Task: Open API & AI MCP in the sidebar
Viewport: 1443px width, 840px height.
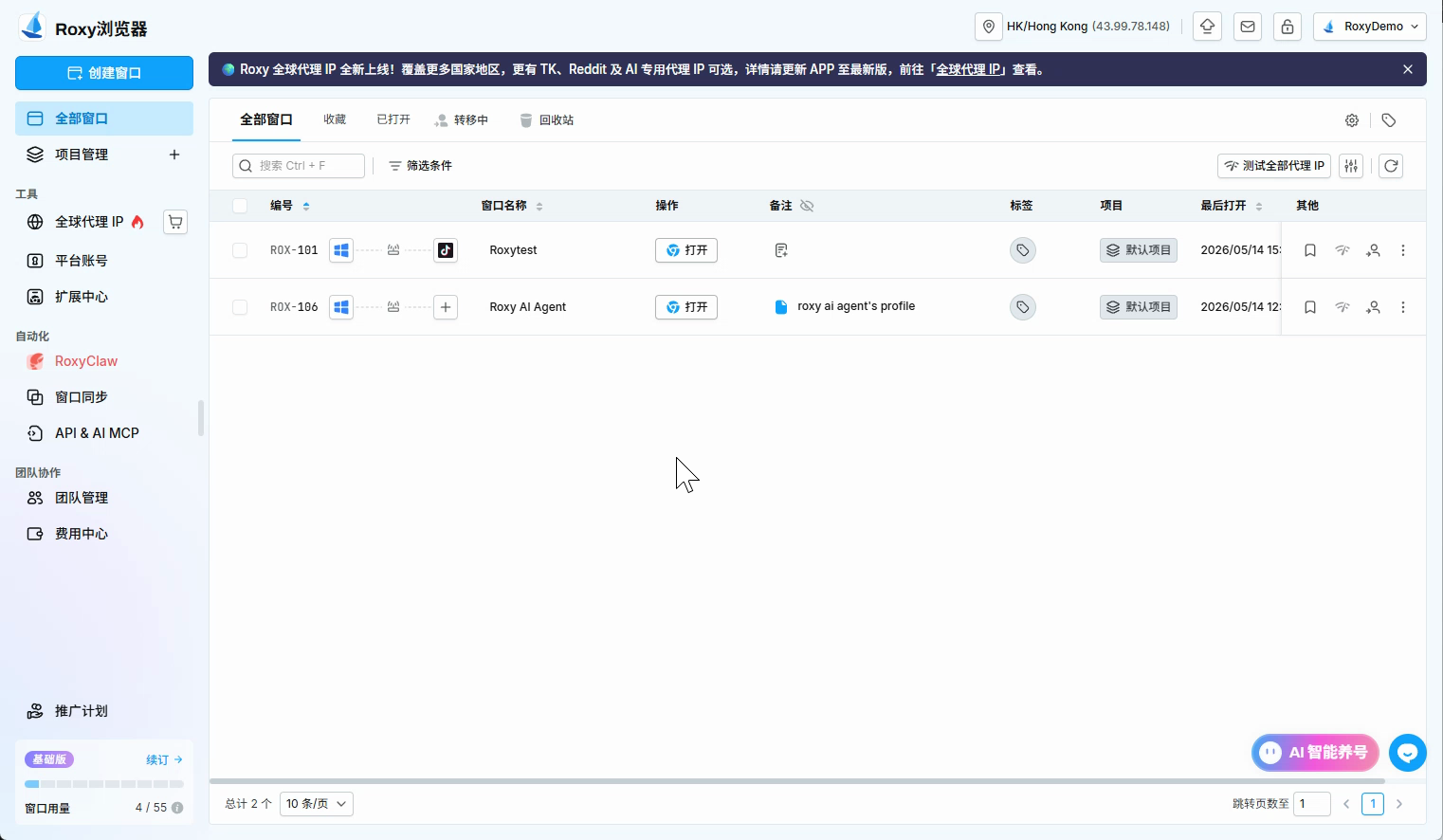Action: 104,433
